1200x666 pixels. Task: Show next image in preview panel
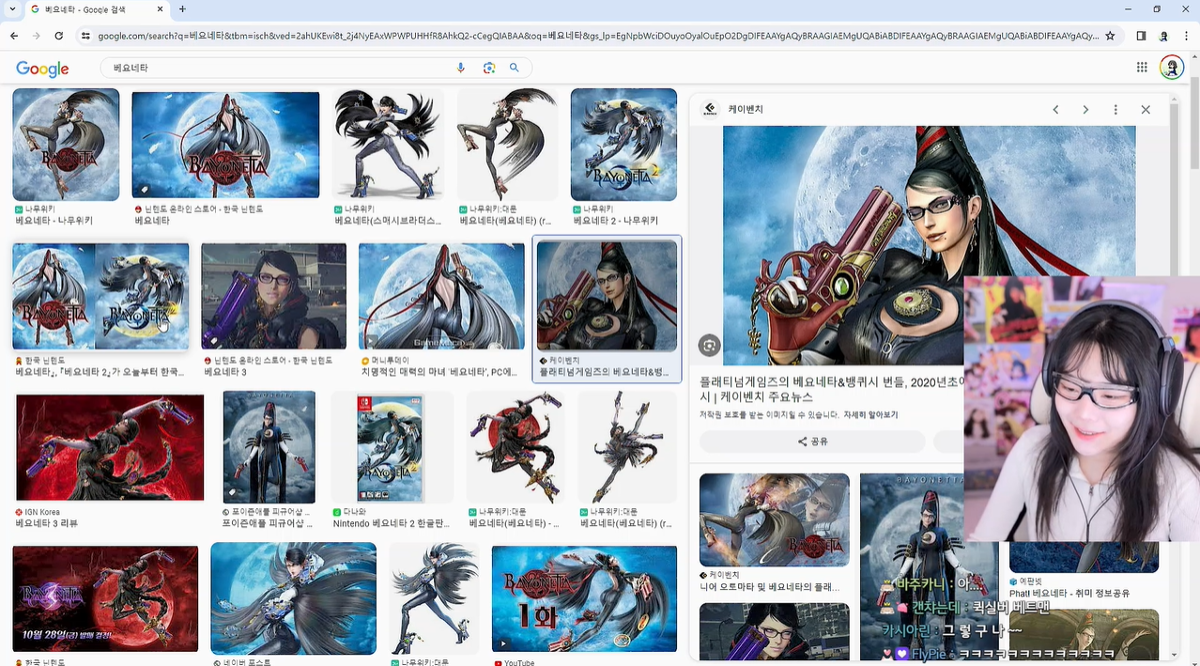pyautogui.click(x=1085, y=110)
